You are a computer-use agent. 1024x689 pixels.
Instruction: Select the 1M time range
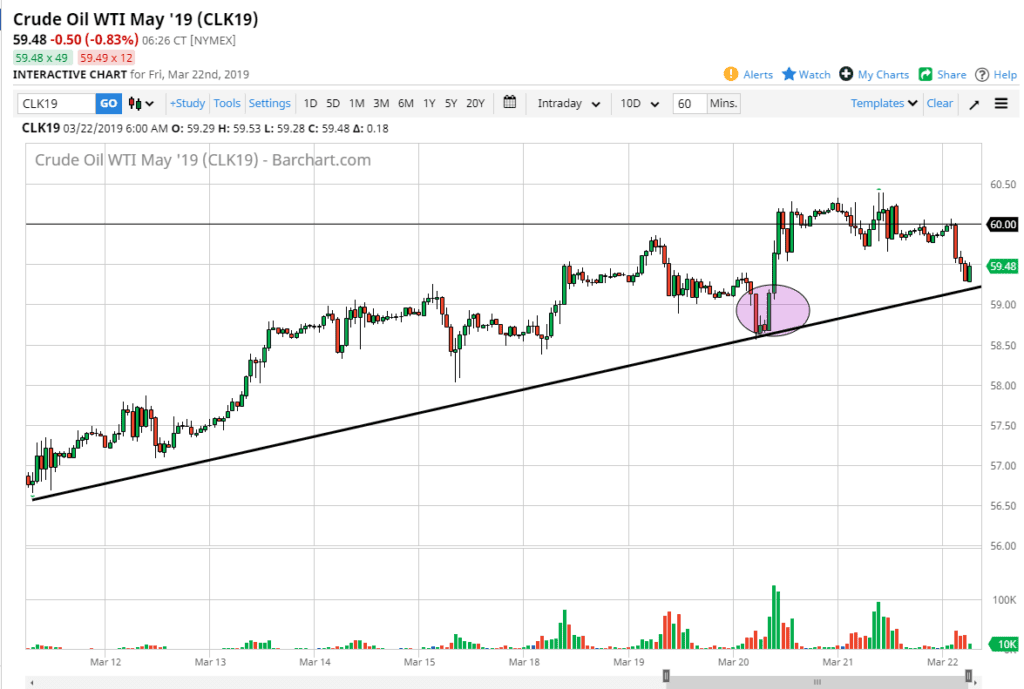356,104
